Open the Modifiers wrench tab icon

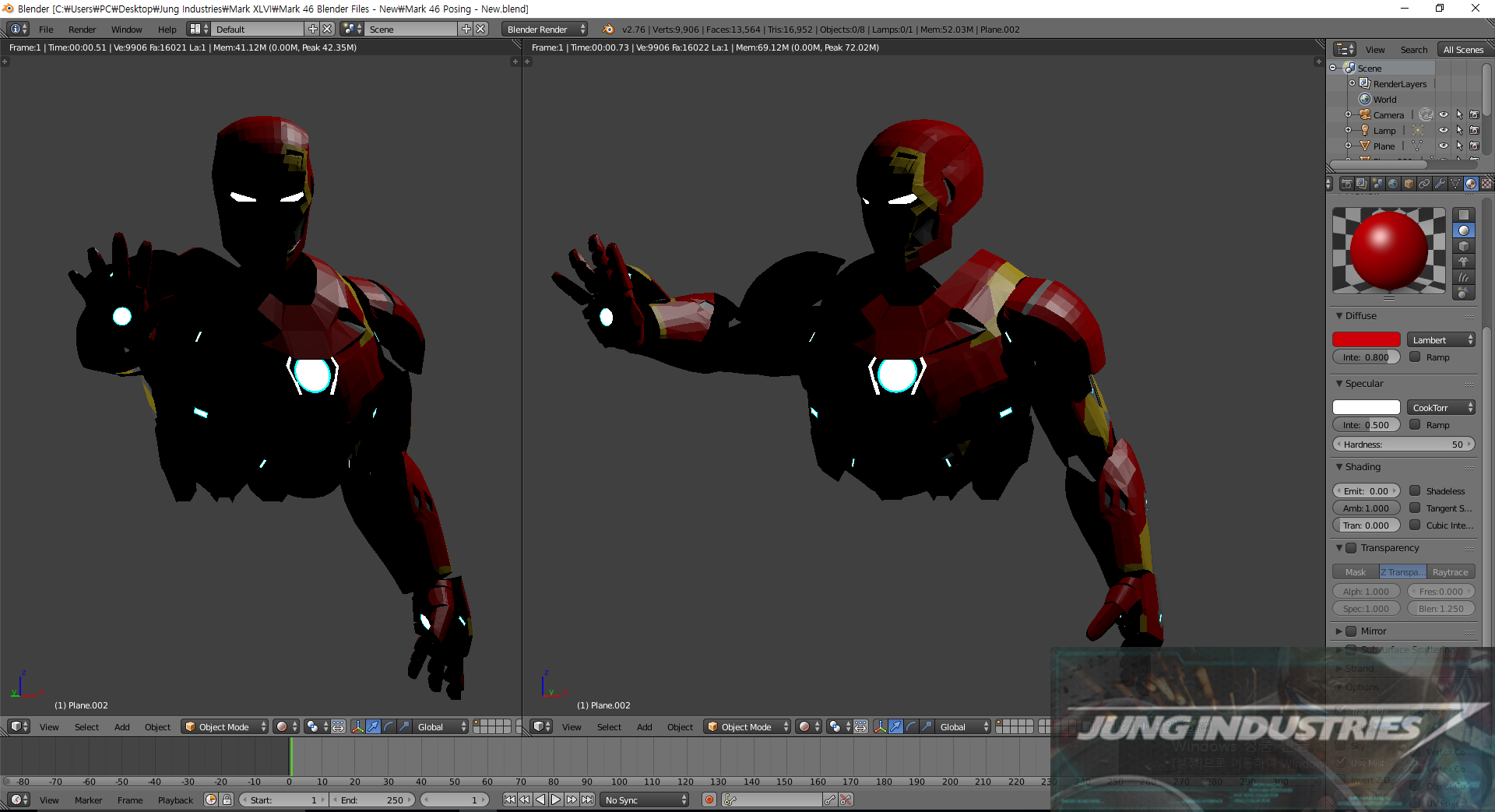pos(1440,184)
